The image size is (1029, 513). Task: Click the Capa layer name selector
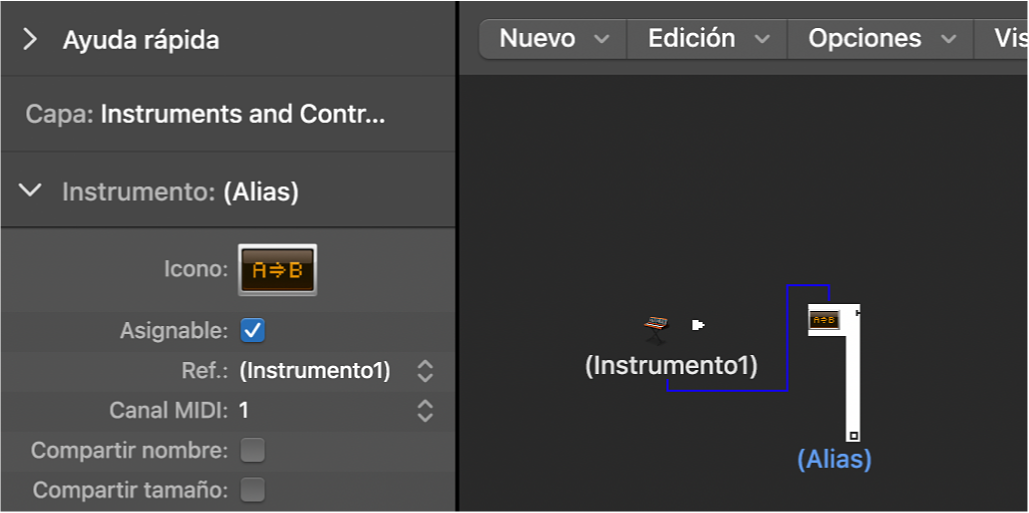coord(241,114)
